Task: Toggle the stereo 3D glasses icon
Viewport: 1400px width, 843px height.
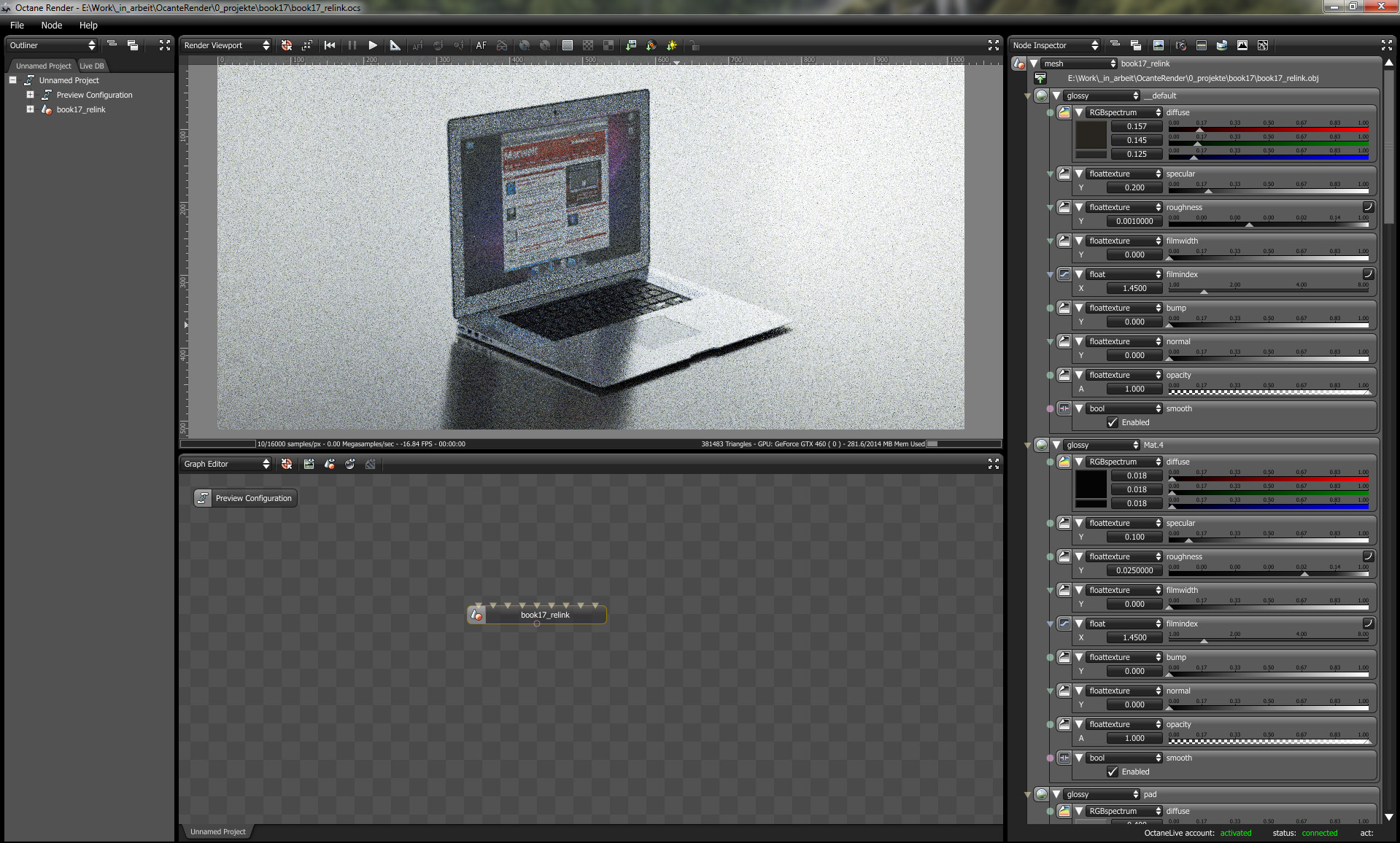Action: pos(502,45)
